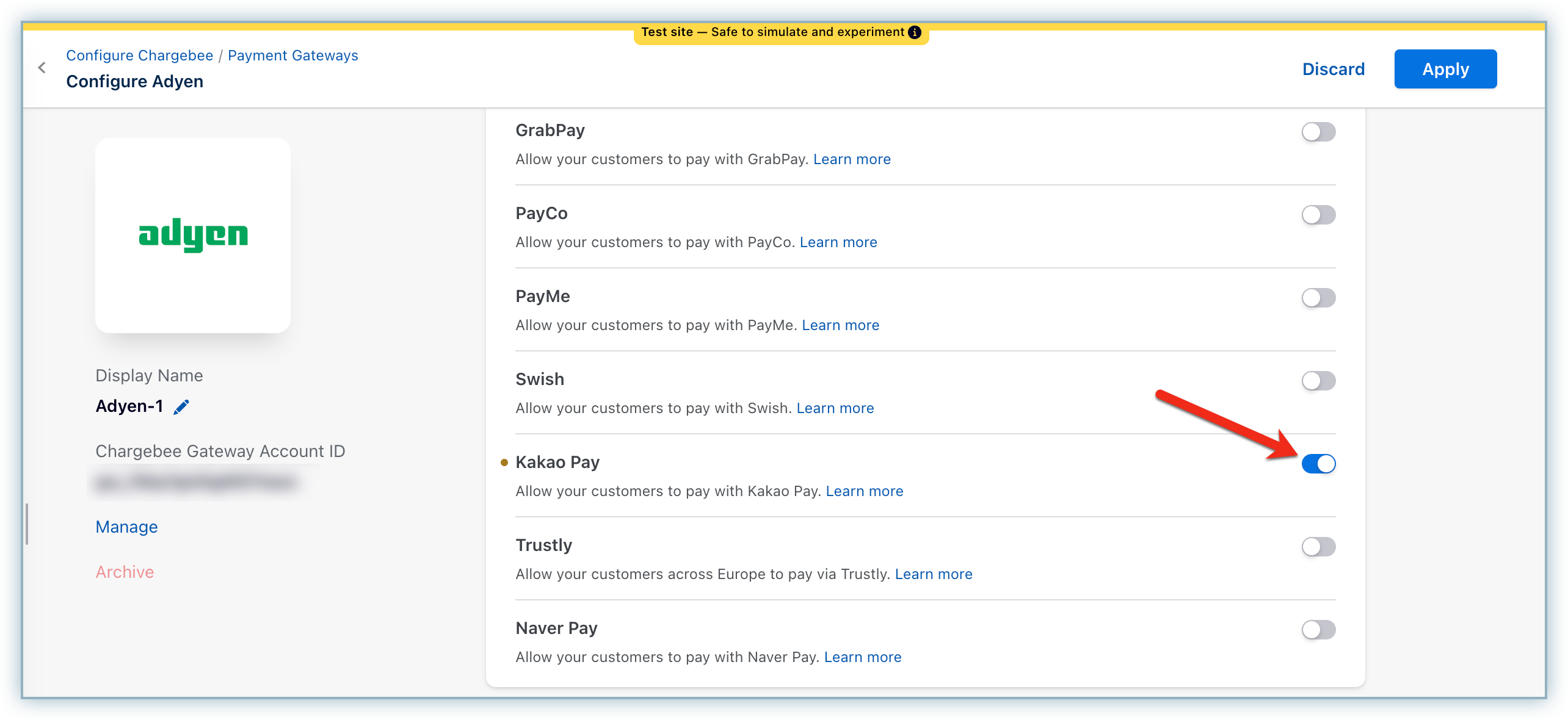Click the Configure Adyen page title
1568x720 pixels.
coord(135,82)
